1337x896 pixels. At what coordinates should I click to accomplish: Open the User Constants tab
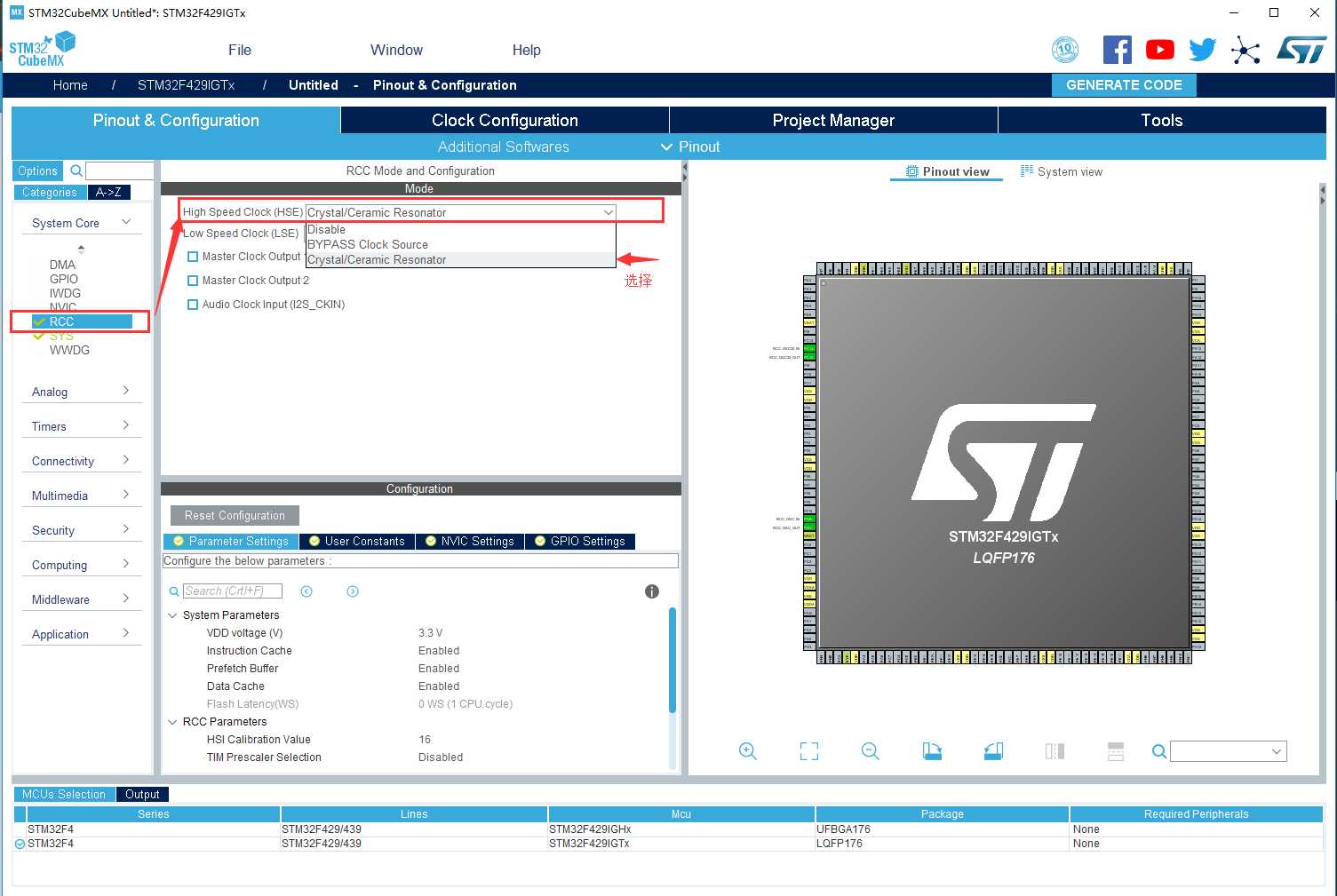tap(356, 542)
